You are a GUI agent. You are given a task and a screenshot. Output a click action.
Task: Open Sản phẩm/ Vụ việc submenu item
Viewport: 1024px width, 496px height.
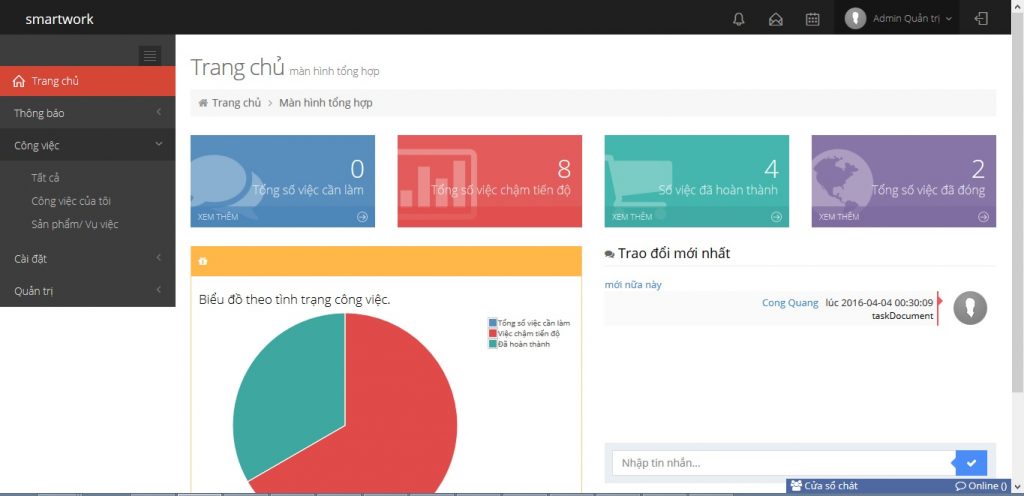(74, 224)
